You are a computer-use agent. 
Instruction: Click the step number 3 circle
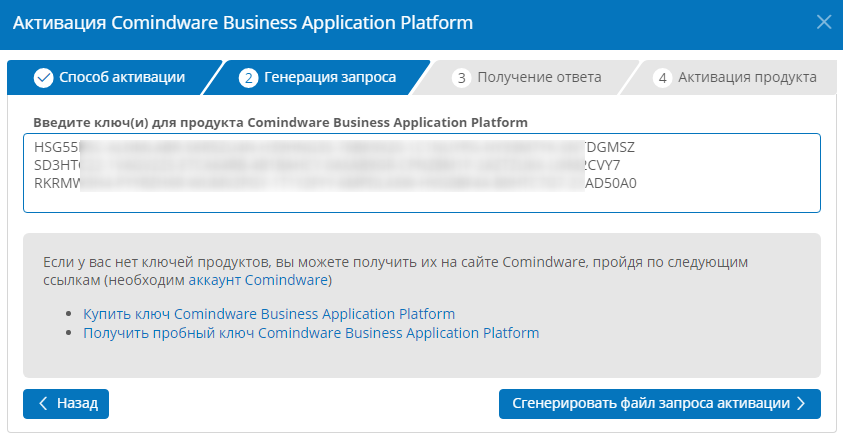click(461, 78)
